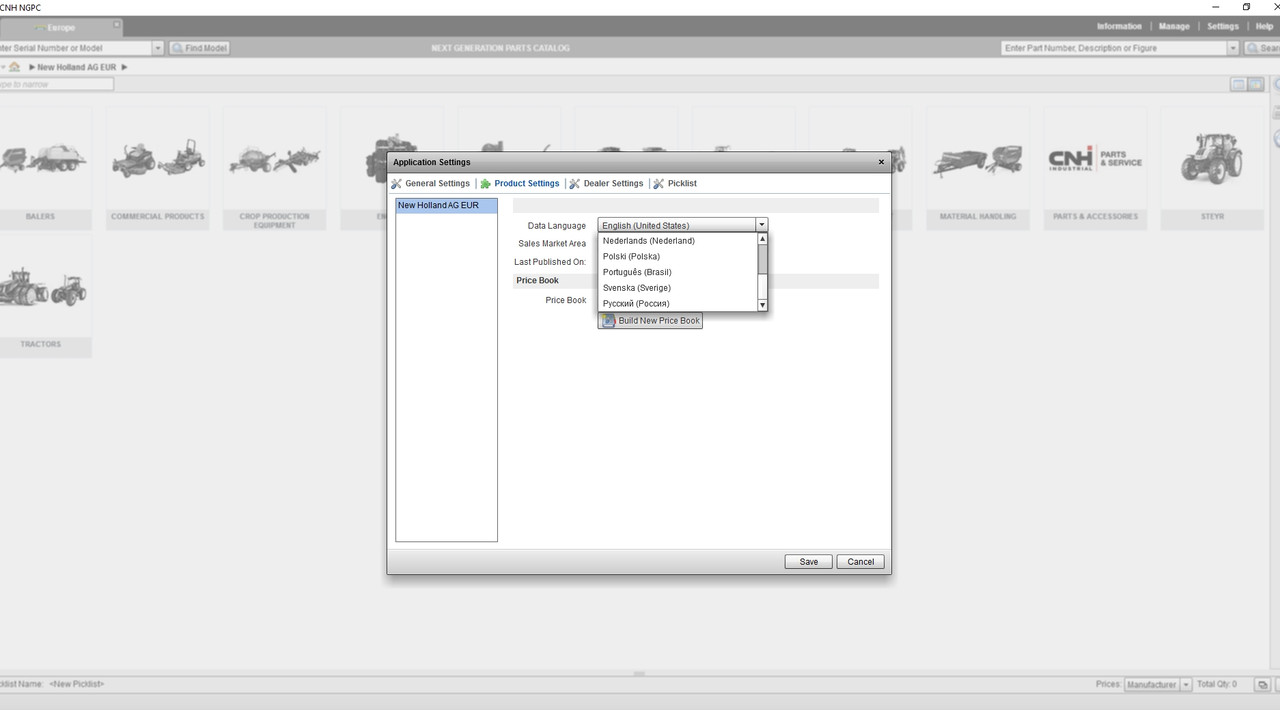Choose Nederlands (Nederland) language option
The width and height of the screenshot is (1280, 710).
677,241
